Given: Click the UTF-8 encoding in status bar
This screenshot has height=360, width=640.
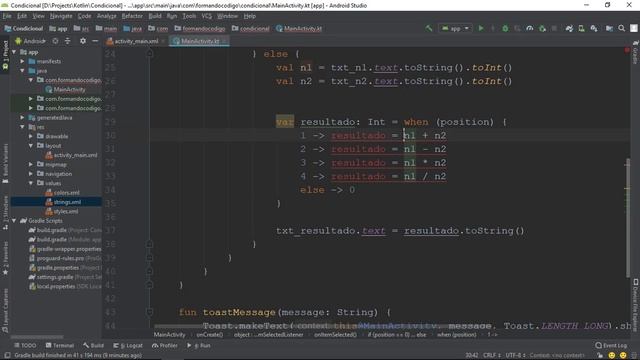Looking at the screenshot, I should (514, 356).
